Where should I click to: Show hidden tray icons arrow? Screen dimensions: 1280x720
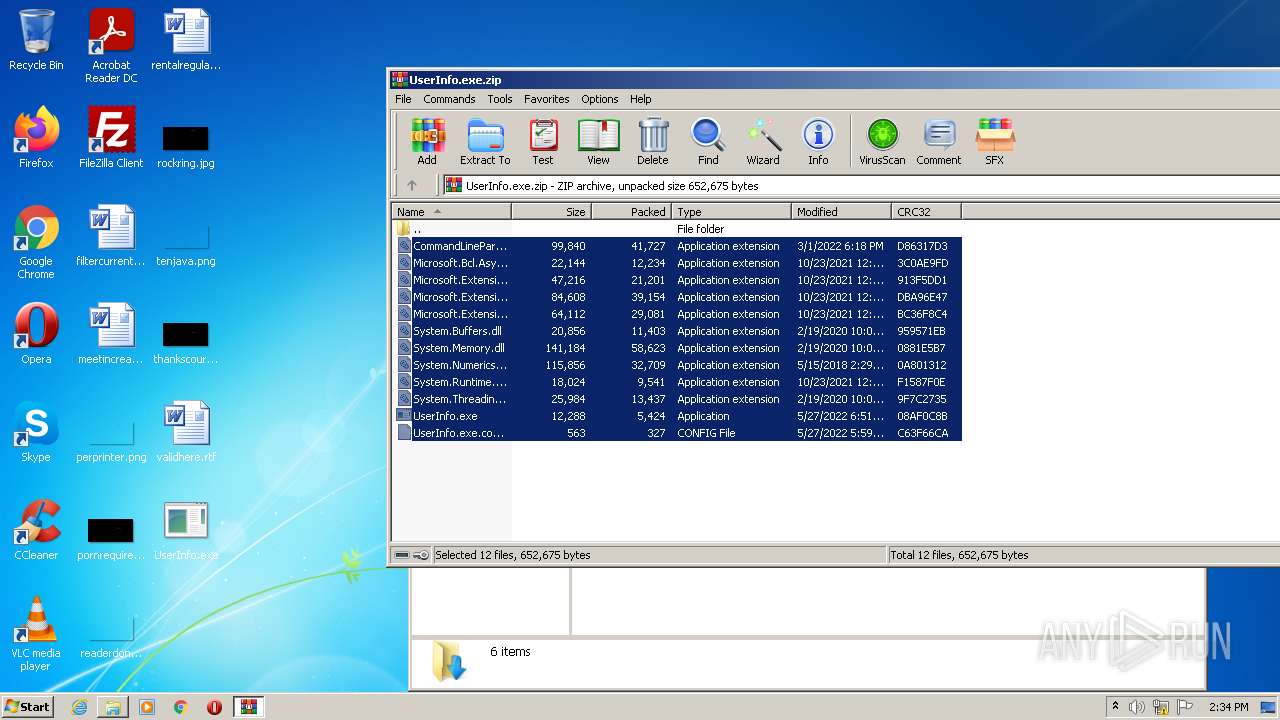click(1116, 707)
